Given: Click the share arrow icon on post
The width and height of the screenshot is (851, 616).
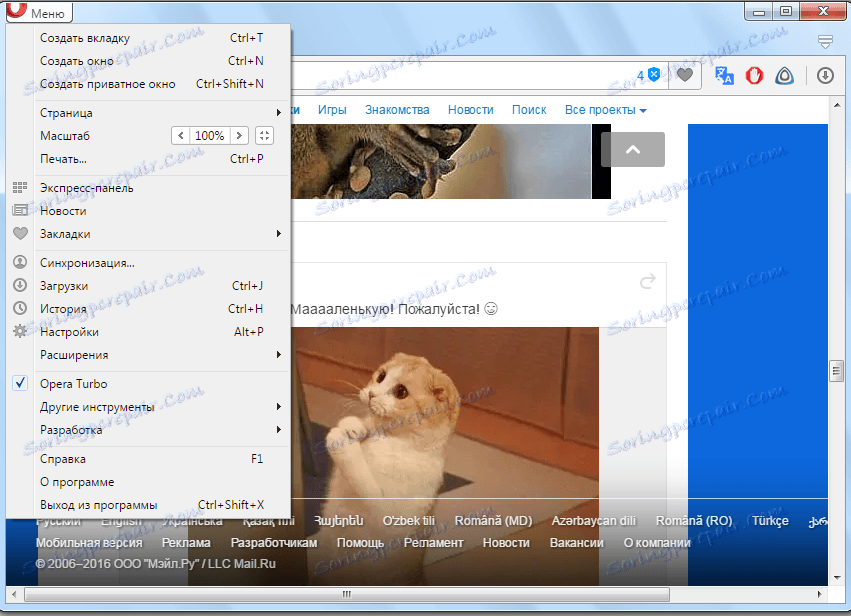Looking at the screenshot, I should 647,281.
